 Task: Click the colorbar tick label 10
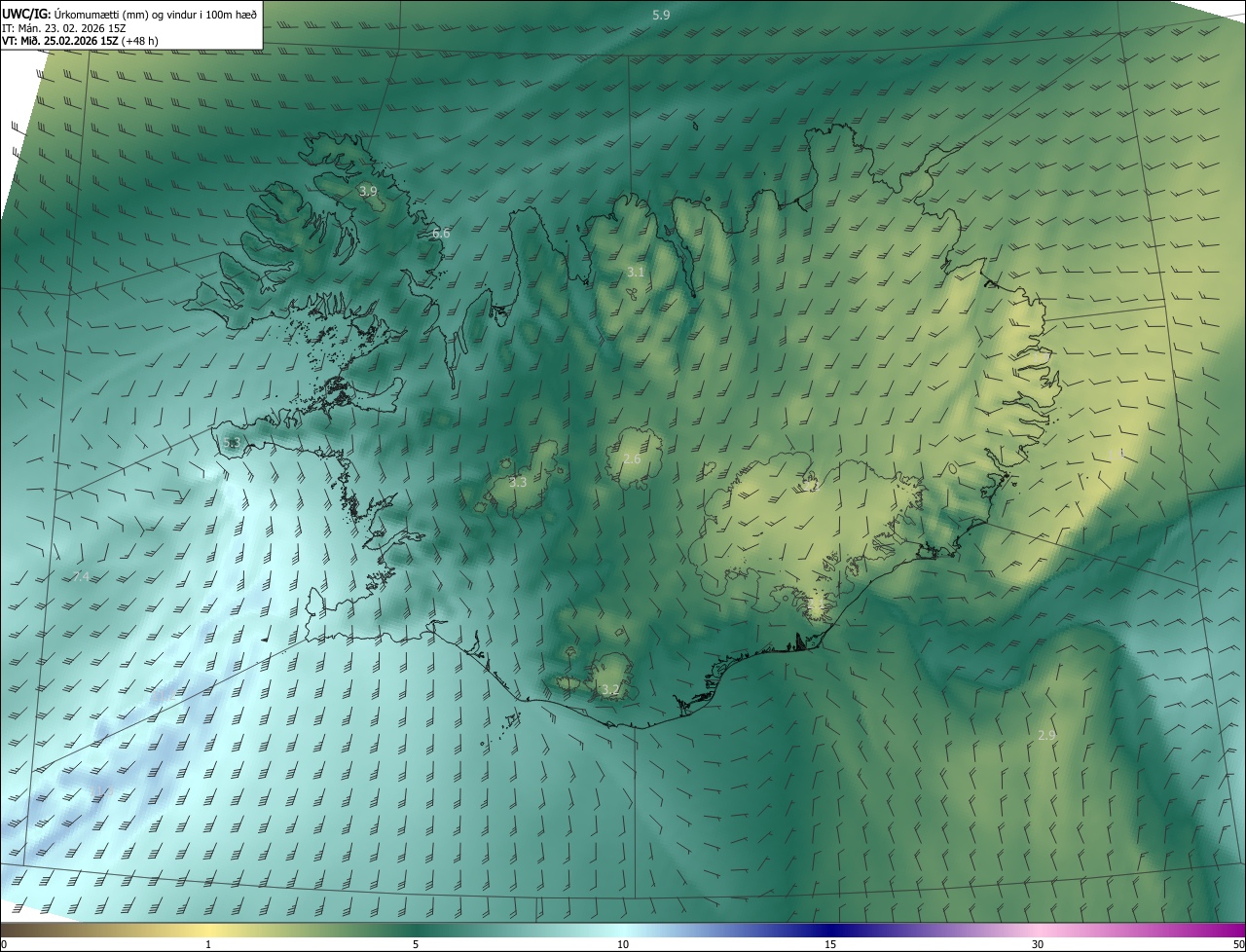coord(623,944)
